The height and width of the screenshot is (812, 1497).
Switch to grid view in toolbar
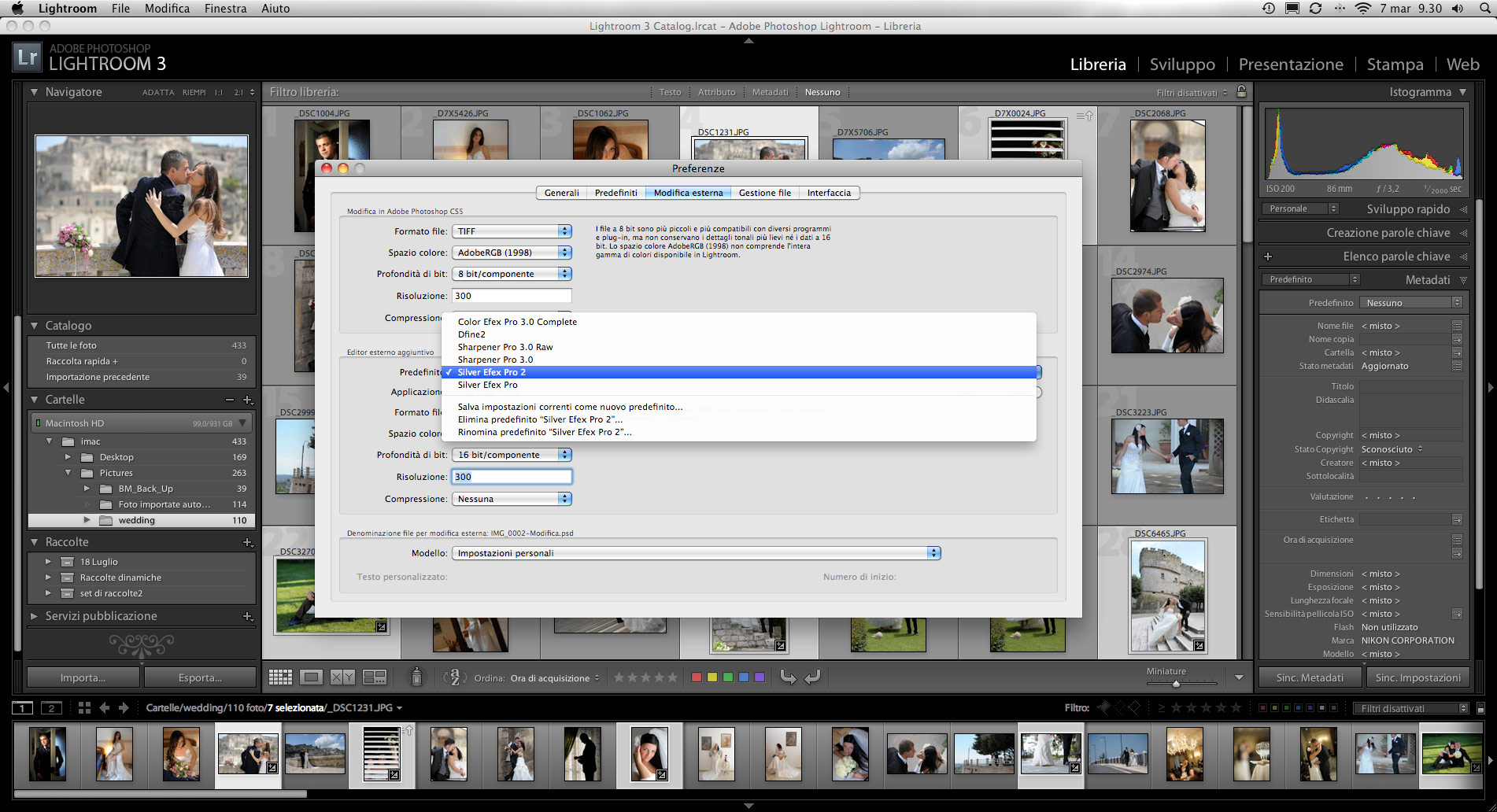[x=280, y=677]
